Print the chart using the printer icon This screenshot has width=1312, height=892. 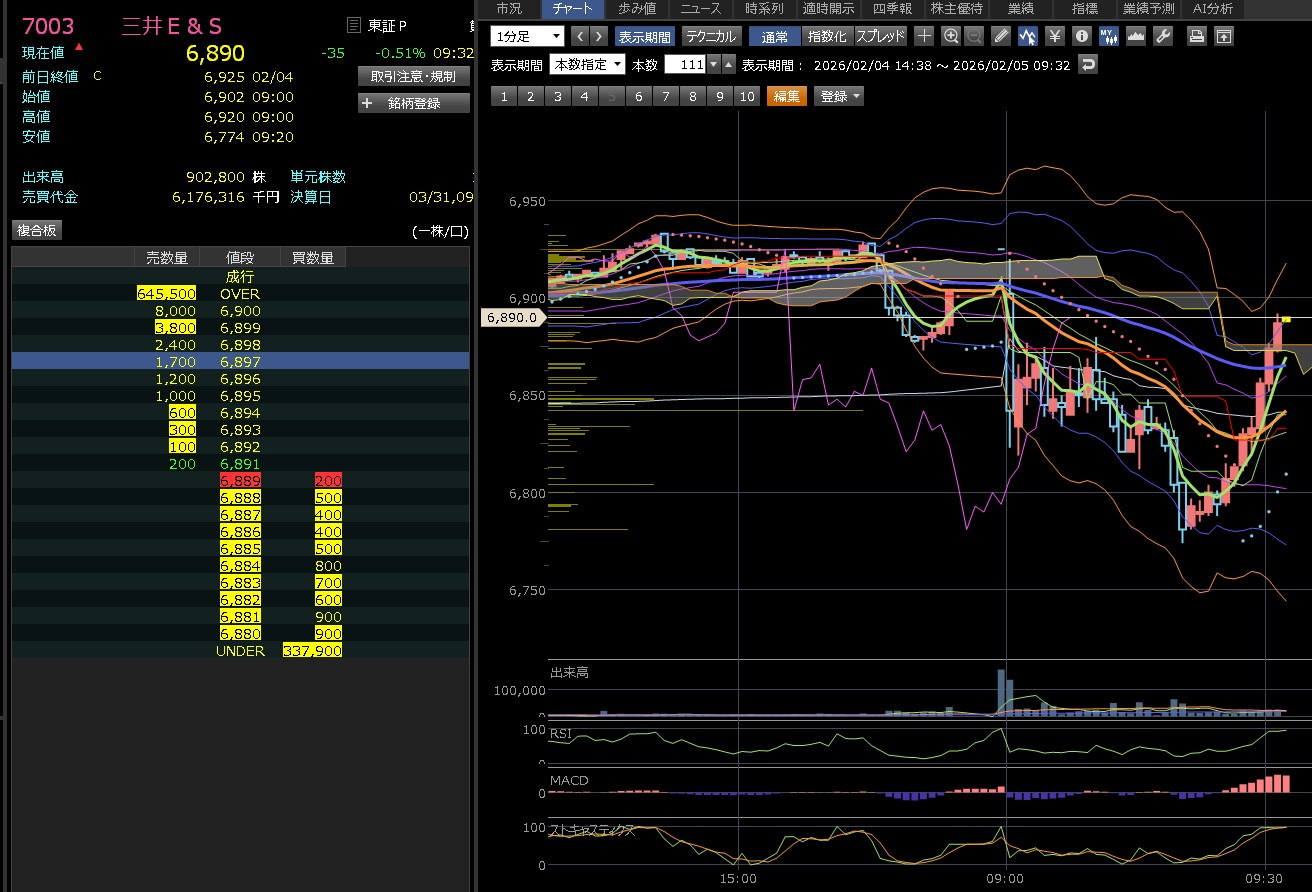1196,36
